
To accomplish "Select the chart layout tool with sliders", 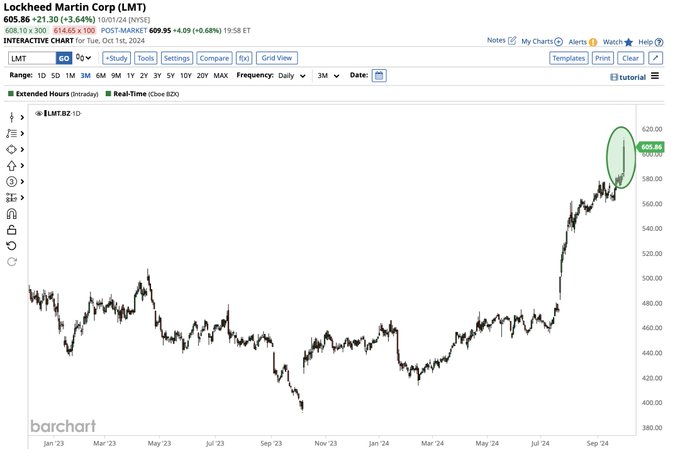I will tap(12, 198).
